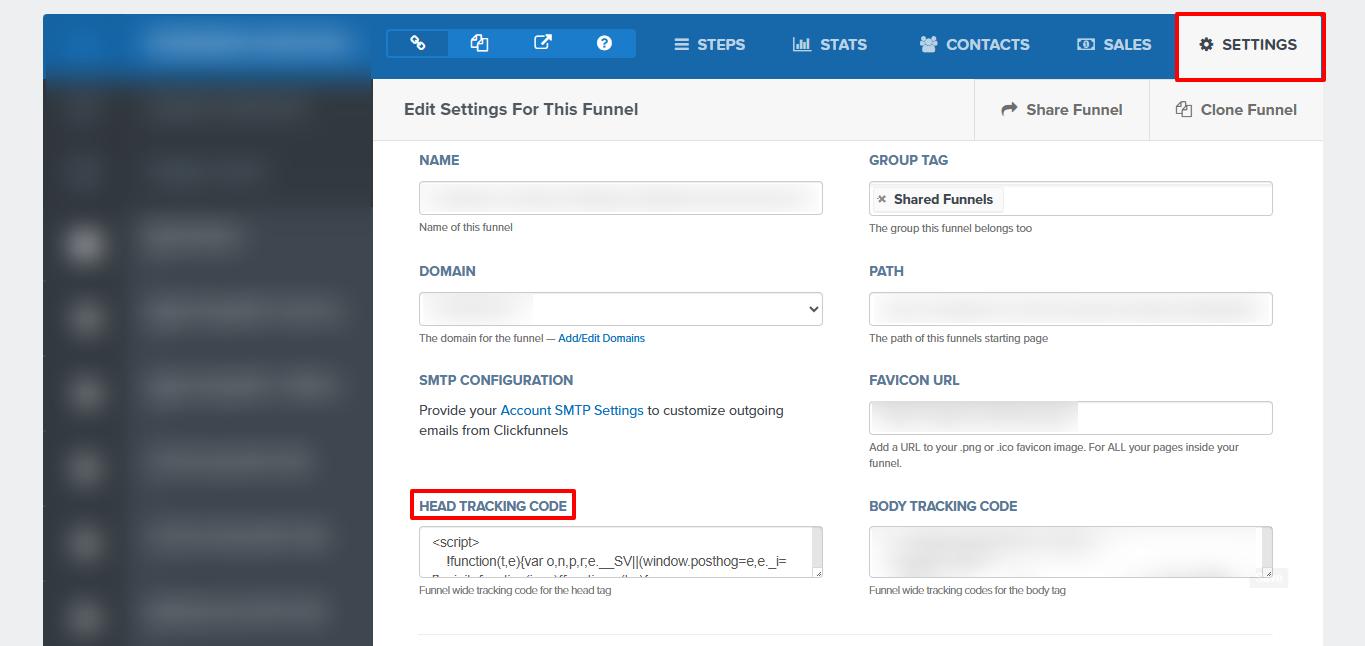This screenshot has height=646, width=1365.
Task: Click the funnel Name input field
Action: tap(621, 198)
